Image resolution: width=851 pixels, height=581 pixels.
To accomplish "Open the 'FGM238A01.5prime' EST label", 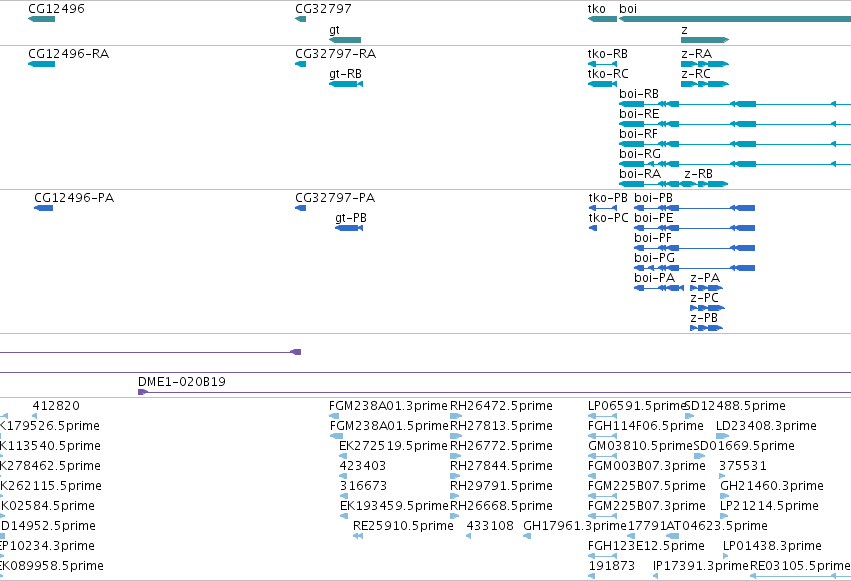I will [x=389, y=426].
